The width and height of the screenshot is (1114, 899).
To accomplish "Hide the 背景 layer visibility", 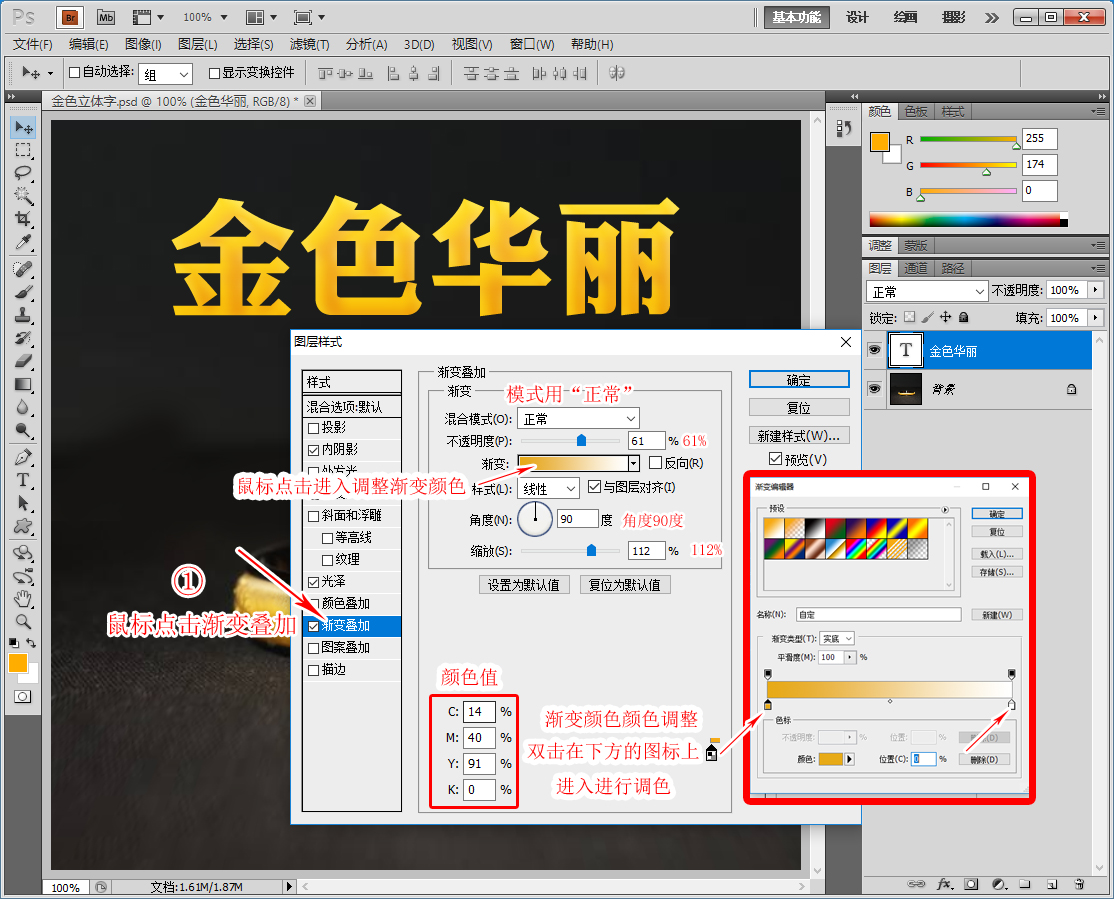I will 874,389.
